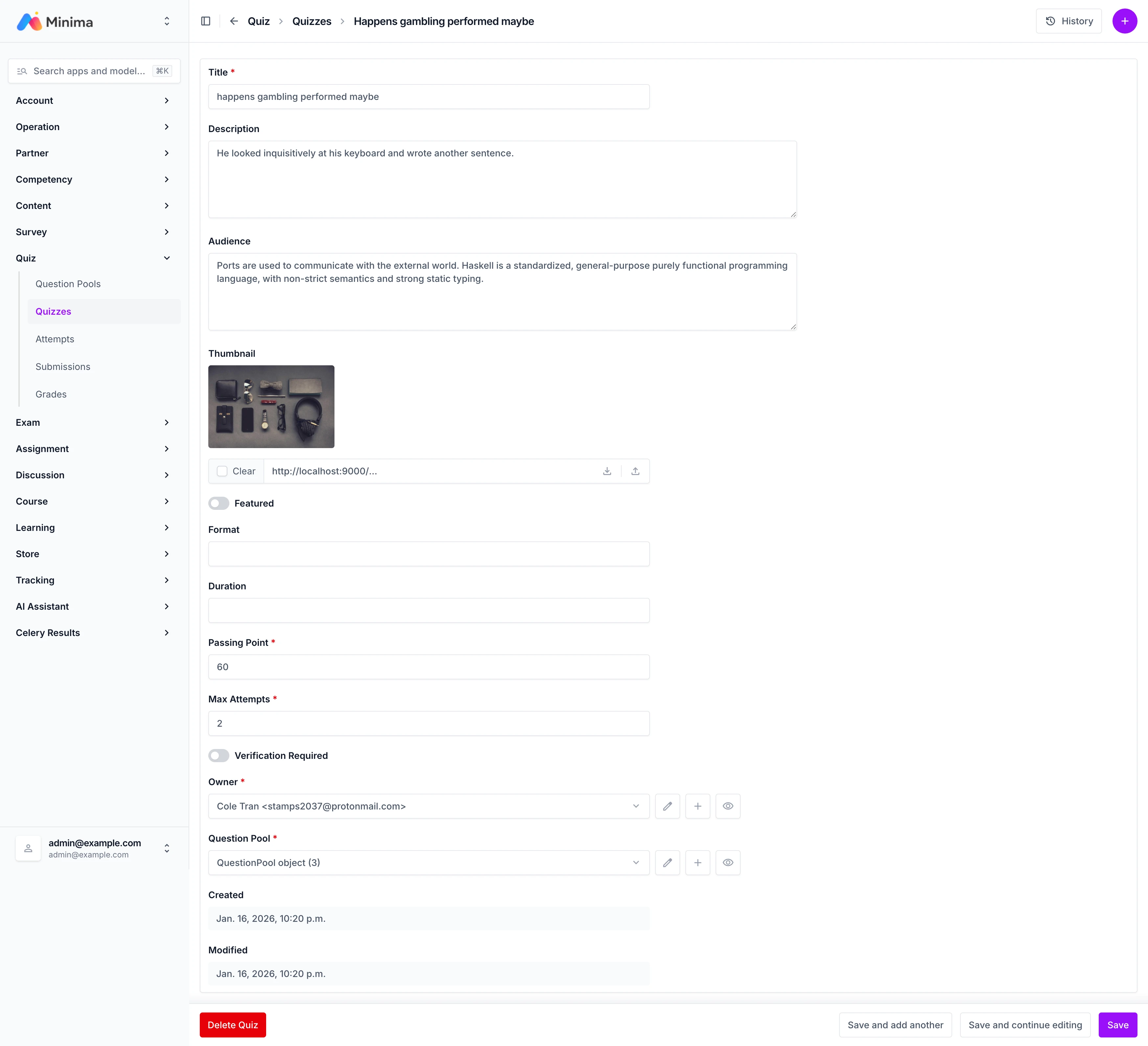This screenshot has height=1046, width=1148.
Task: View selected Owner with eye icon
Action: (x=728, y=806)
